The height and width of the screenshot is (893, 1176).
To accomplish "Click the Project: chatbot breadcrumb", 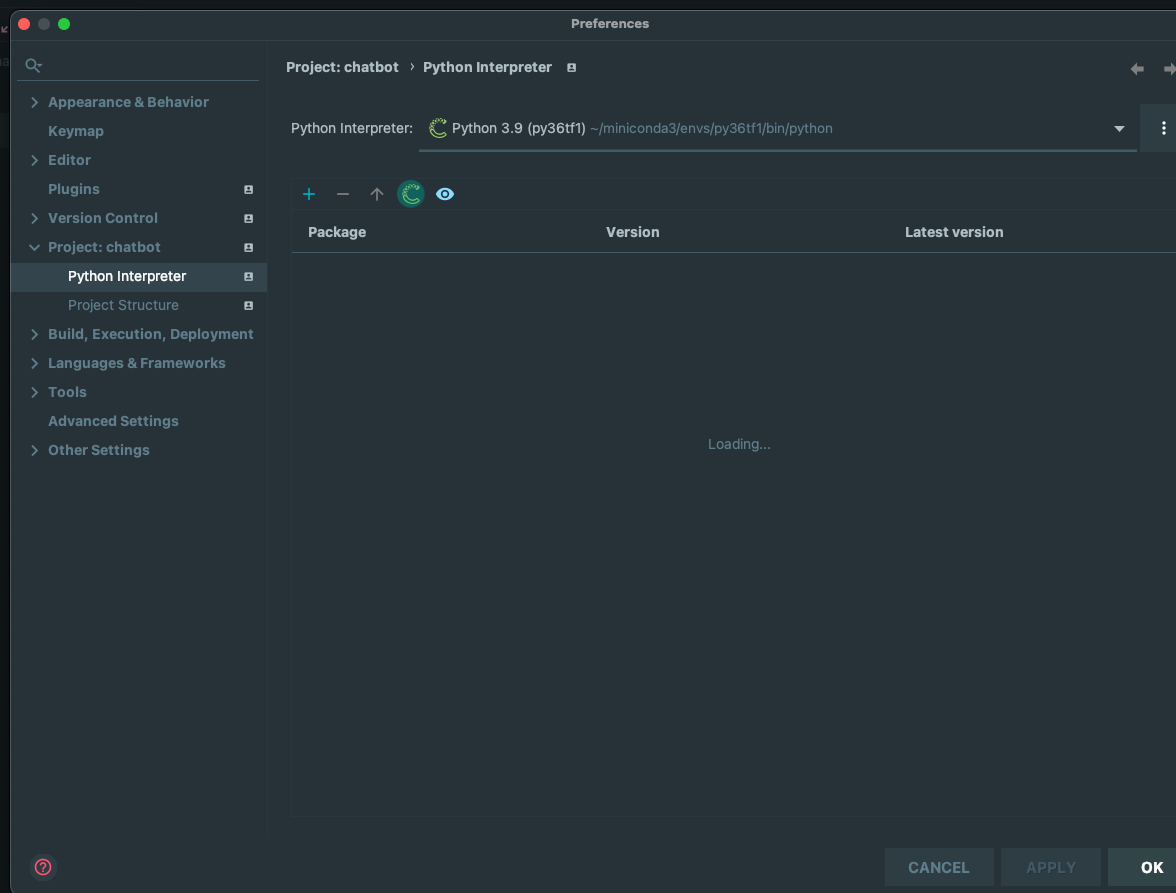I will (x=342, y=67).
